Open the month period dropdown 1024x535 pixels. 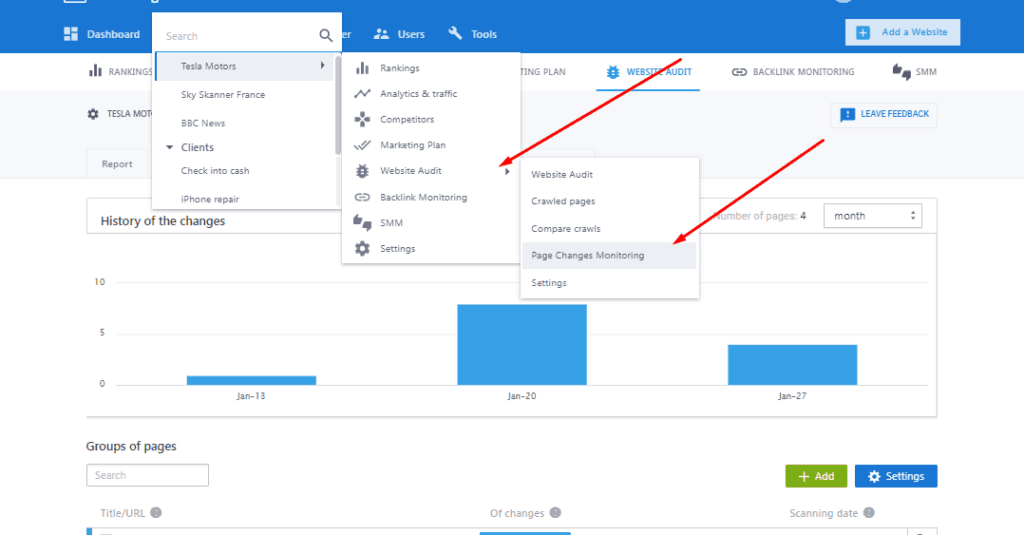click(872, 216)
